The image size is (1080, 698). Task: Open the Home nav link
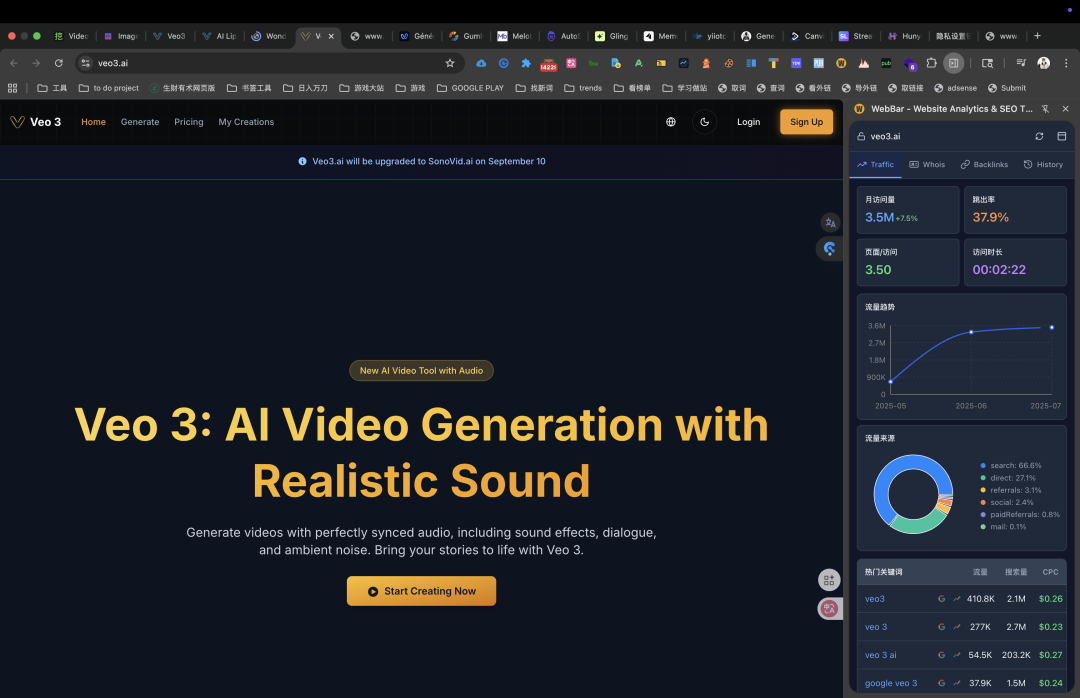point(94,122)
